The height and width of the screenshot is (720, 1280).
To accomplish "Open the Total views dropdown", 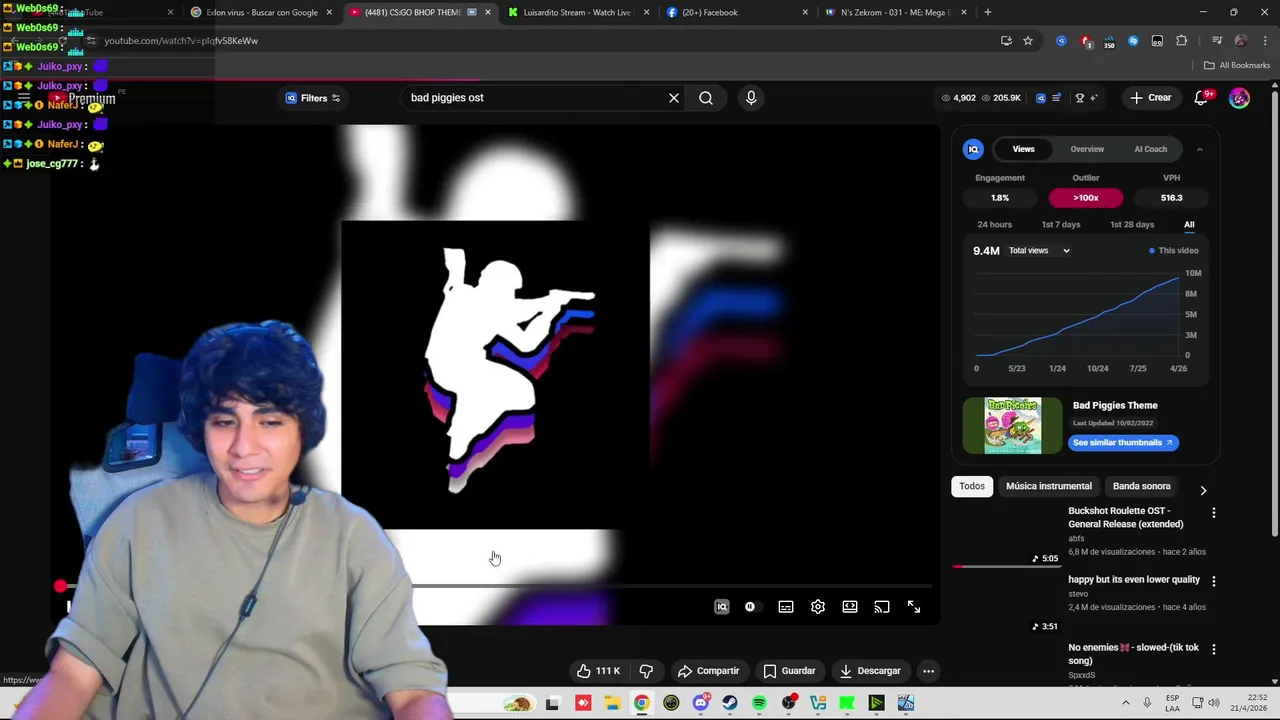I will [x=1039, y=251].
